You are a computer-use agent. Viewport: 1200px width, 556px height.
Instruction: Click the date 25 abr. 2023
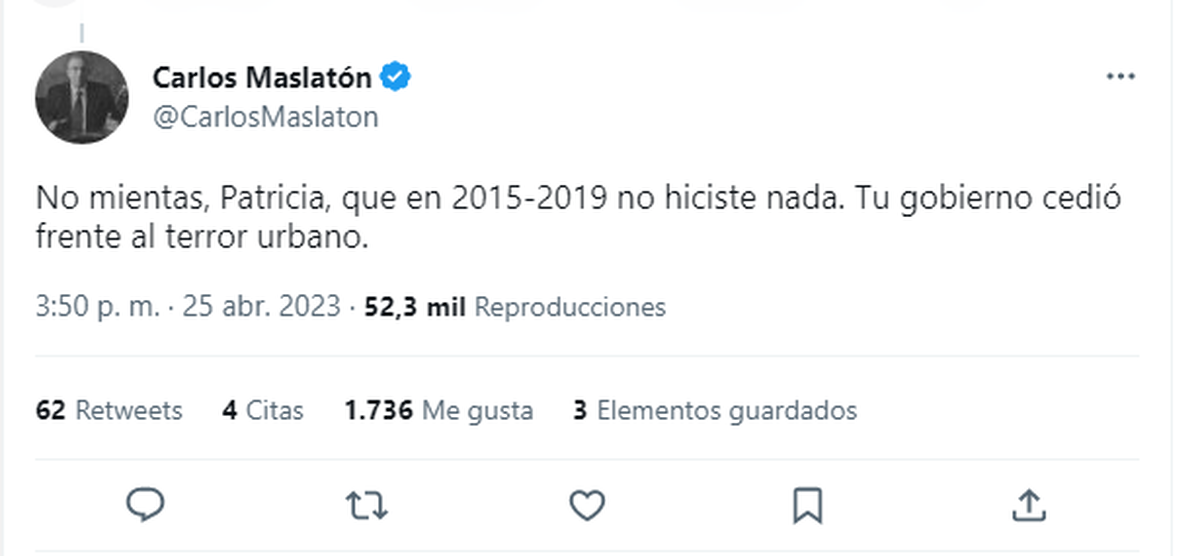coord(262,307)
